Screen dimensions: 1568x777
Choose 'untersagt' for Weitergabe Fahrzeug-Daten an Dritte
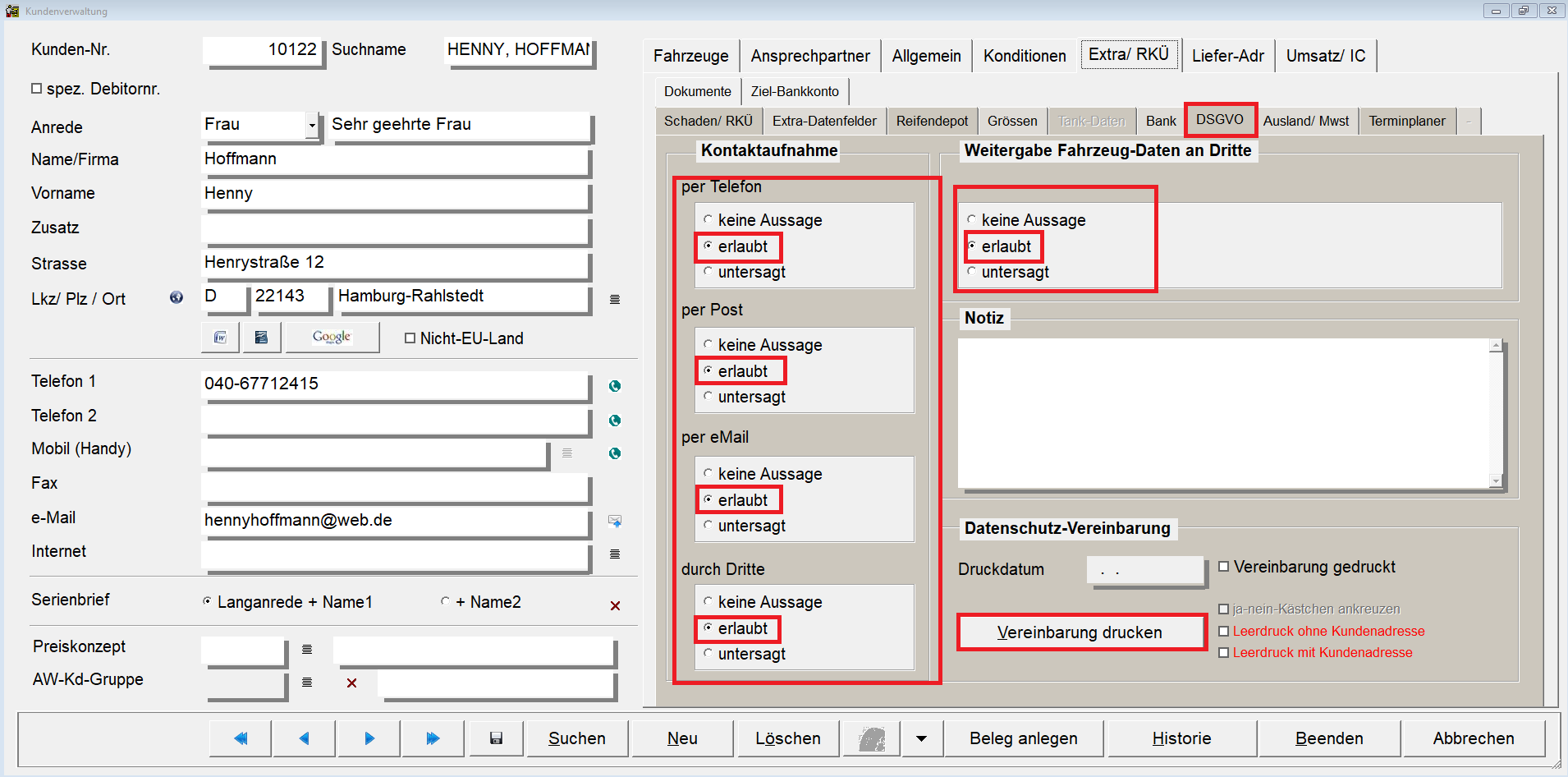point(971,271)
